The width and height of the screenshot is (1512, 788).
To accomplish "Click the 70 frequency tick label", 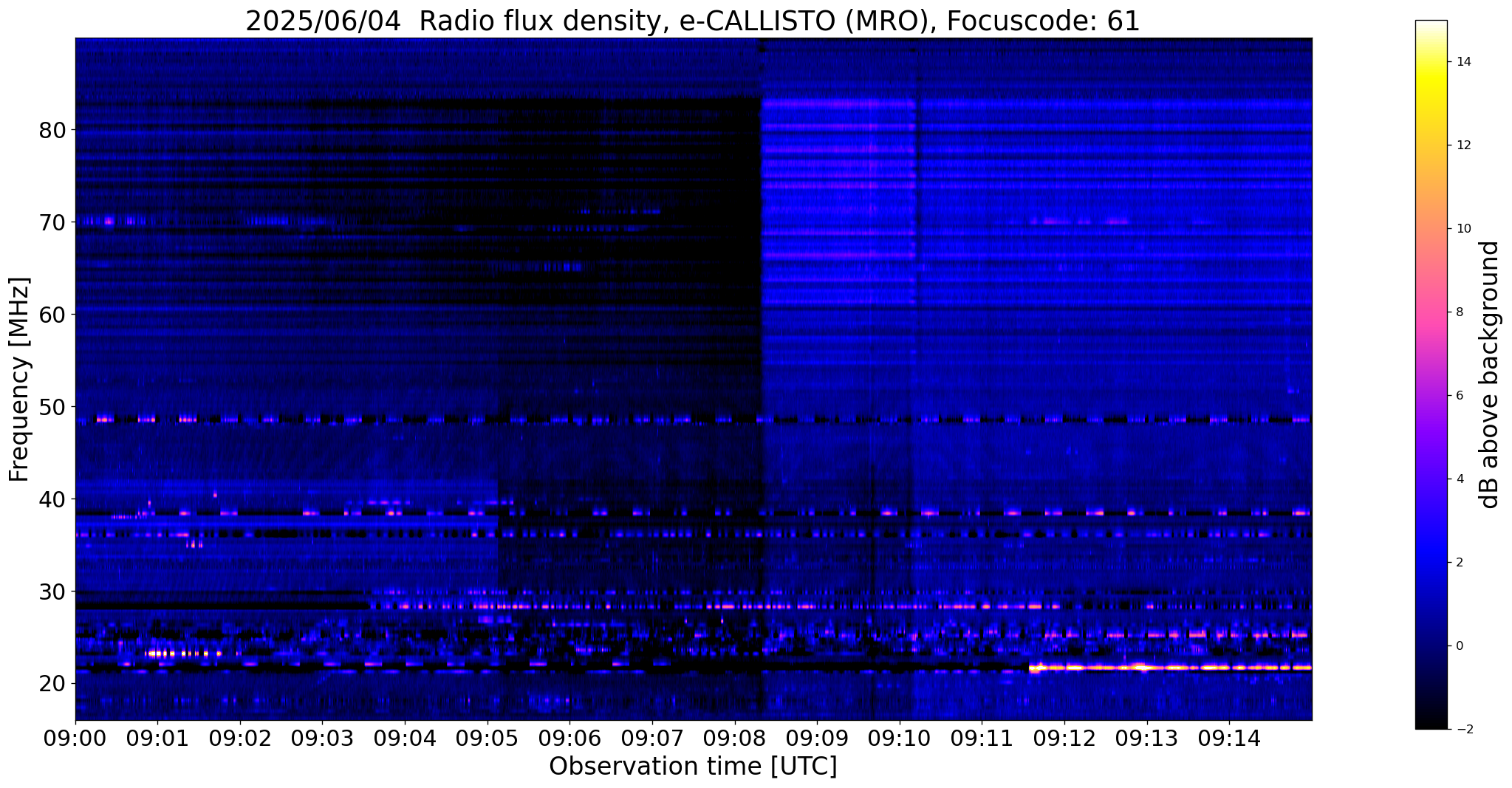I will (x=52, y=223).
